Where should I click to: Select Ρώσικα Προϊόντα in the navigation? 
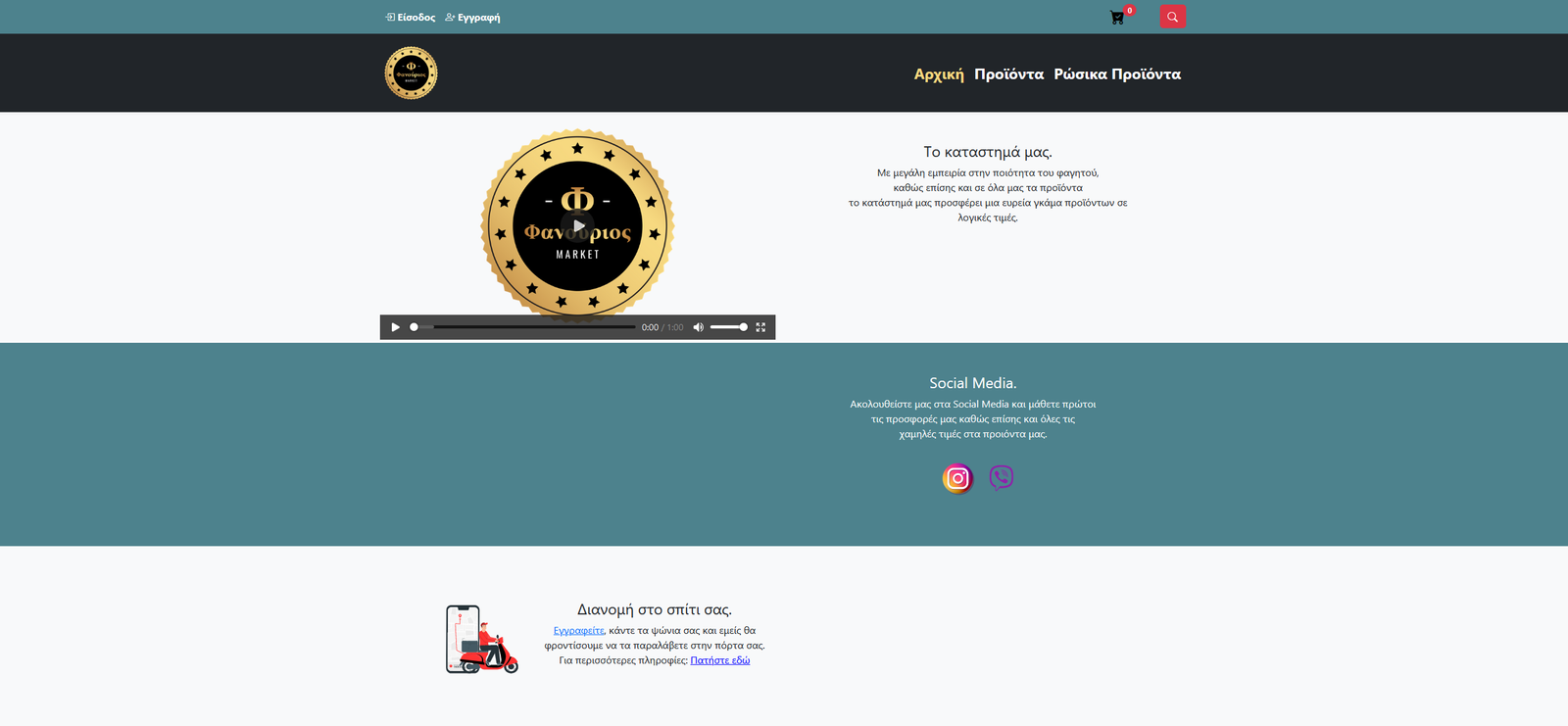1117,74
